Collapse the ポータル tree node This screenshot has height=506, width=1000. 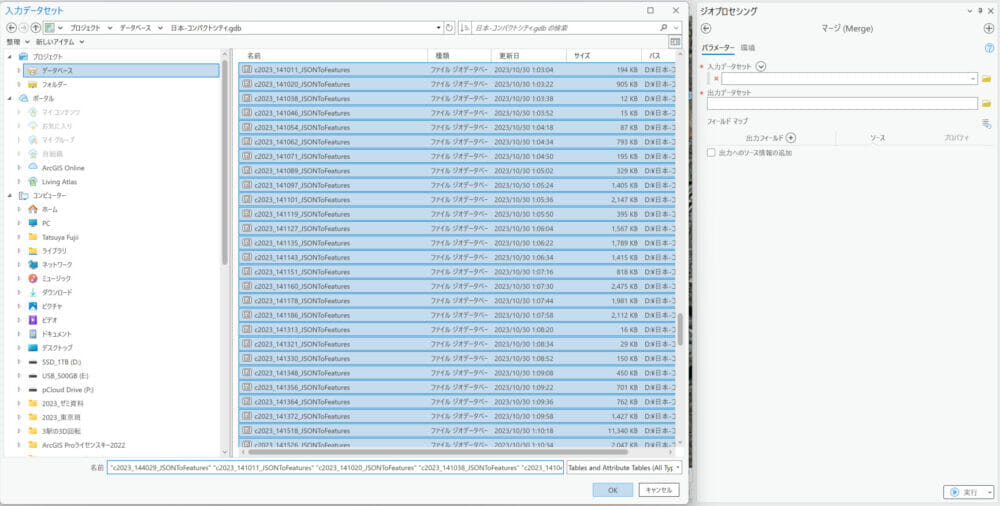pos(10,98)
